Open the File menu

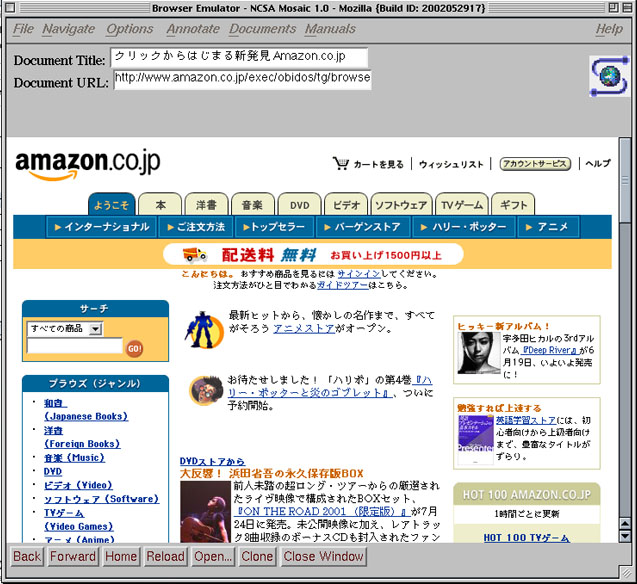23,29
